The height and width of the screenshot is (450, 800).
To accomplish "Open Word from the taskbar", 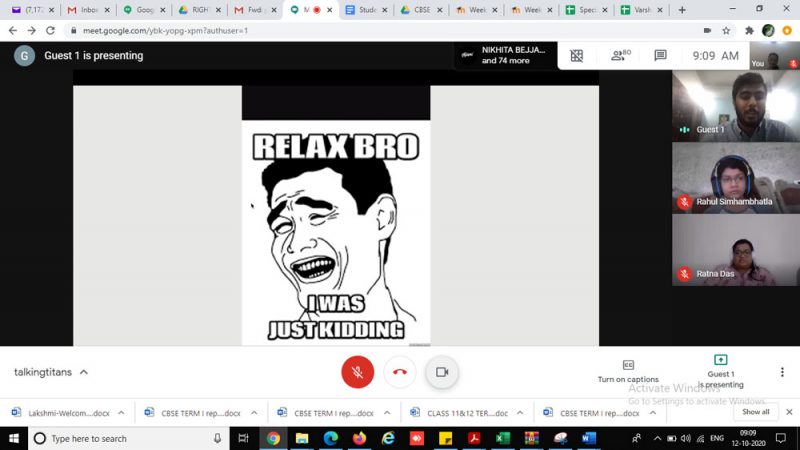I will pyautogui.click(x=589, y=438).
